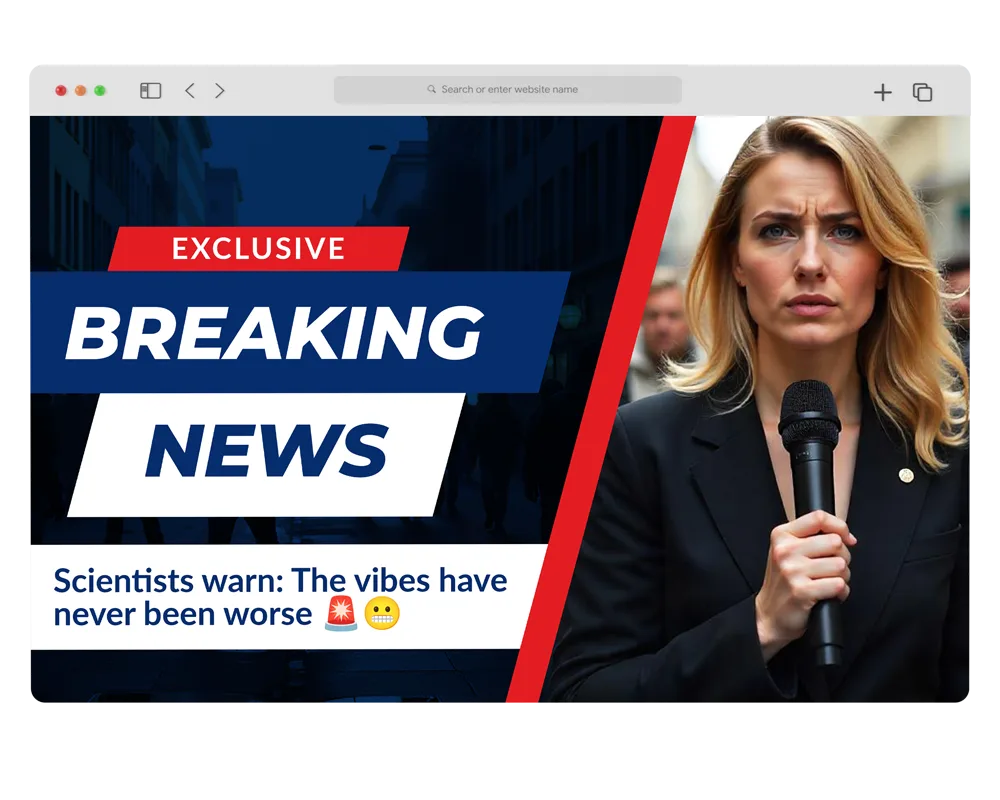This screenshot has height=800, width=1000.
Task: Toggle the sidebar panel icon
Action: (150, 91)
